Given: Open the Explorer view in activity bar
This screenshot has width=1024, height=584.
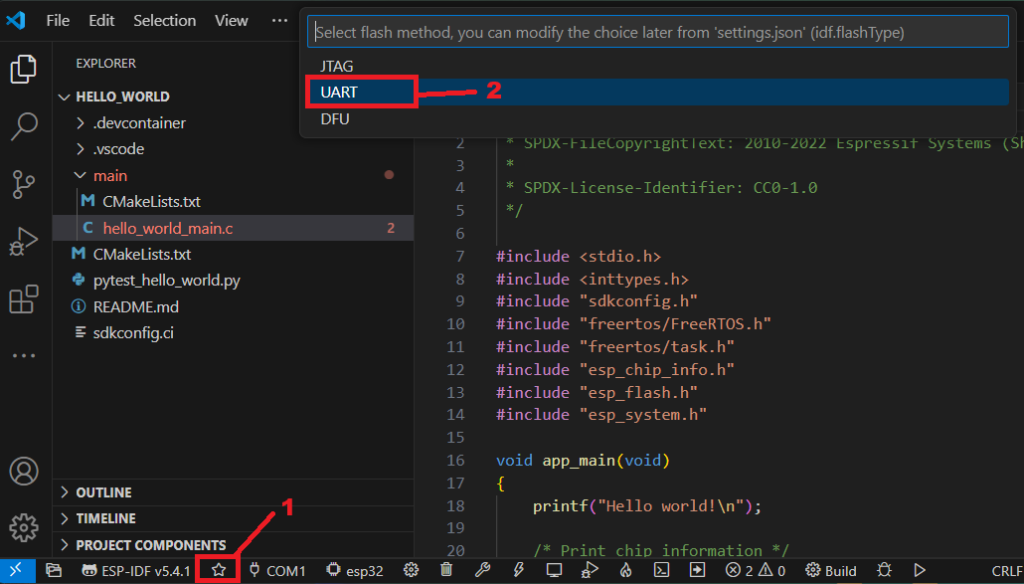Looking at the screenshot, I should (24, 69).
